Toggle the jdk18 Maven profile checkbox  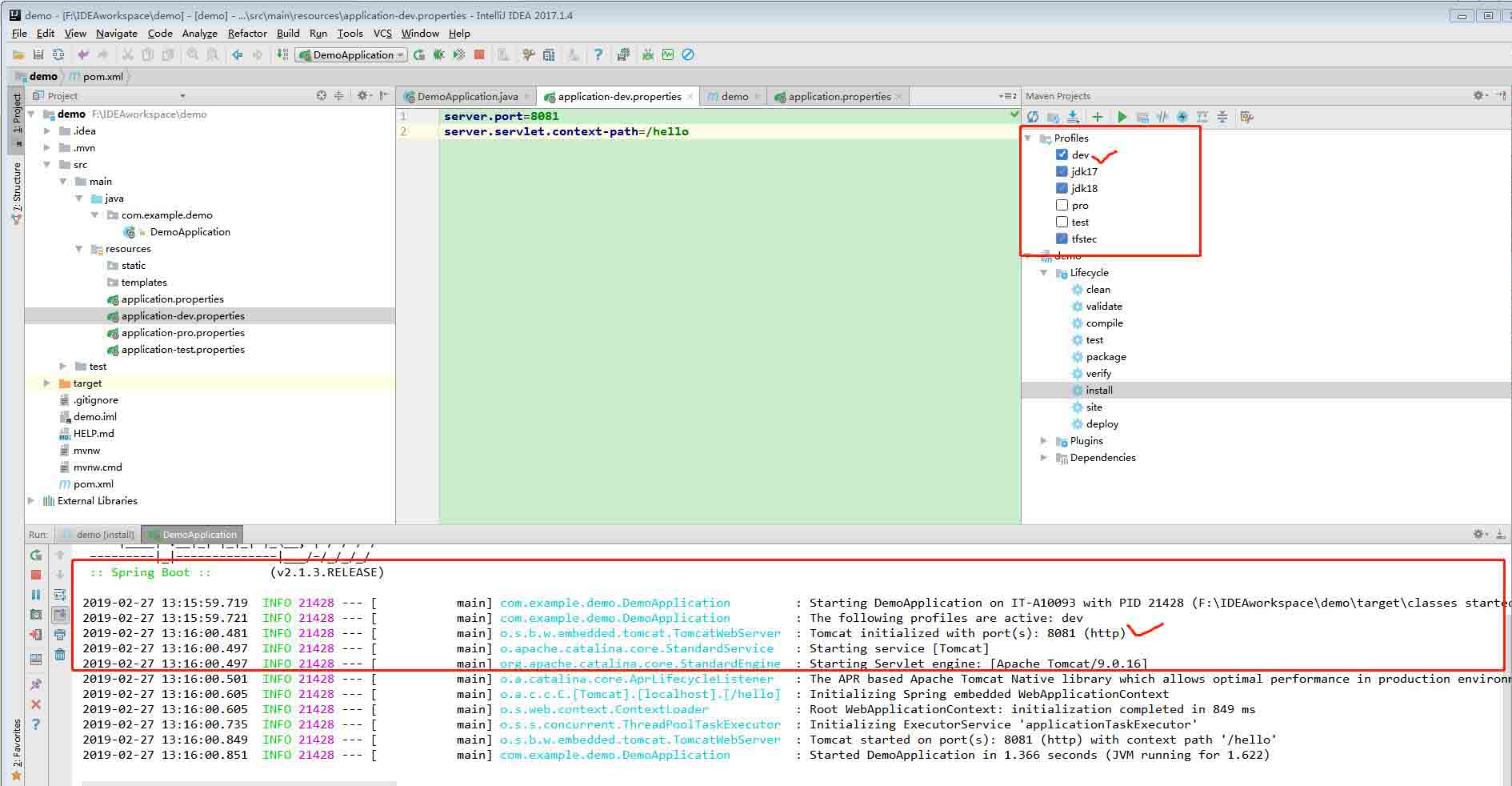1062,188
